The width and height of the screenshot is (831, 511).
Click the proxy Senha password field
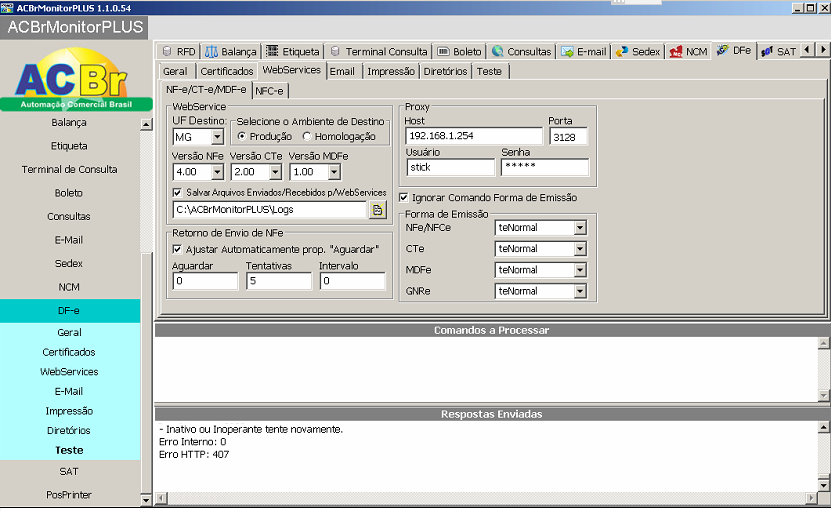pyautogui.click(x=545, y=167)
